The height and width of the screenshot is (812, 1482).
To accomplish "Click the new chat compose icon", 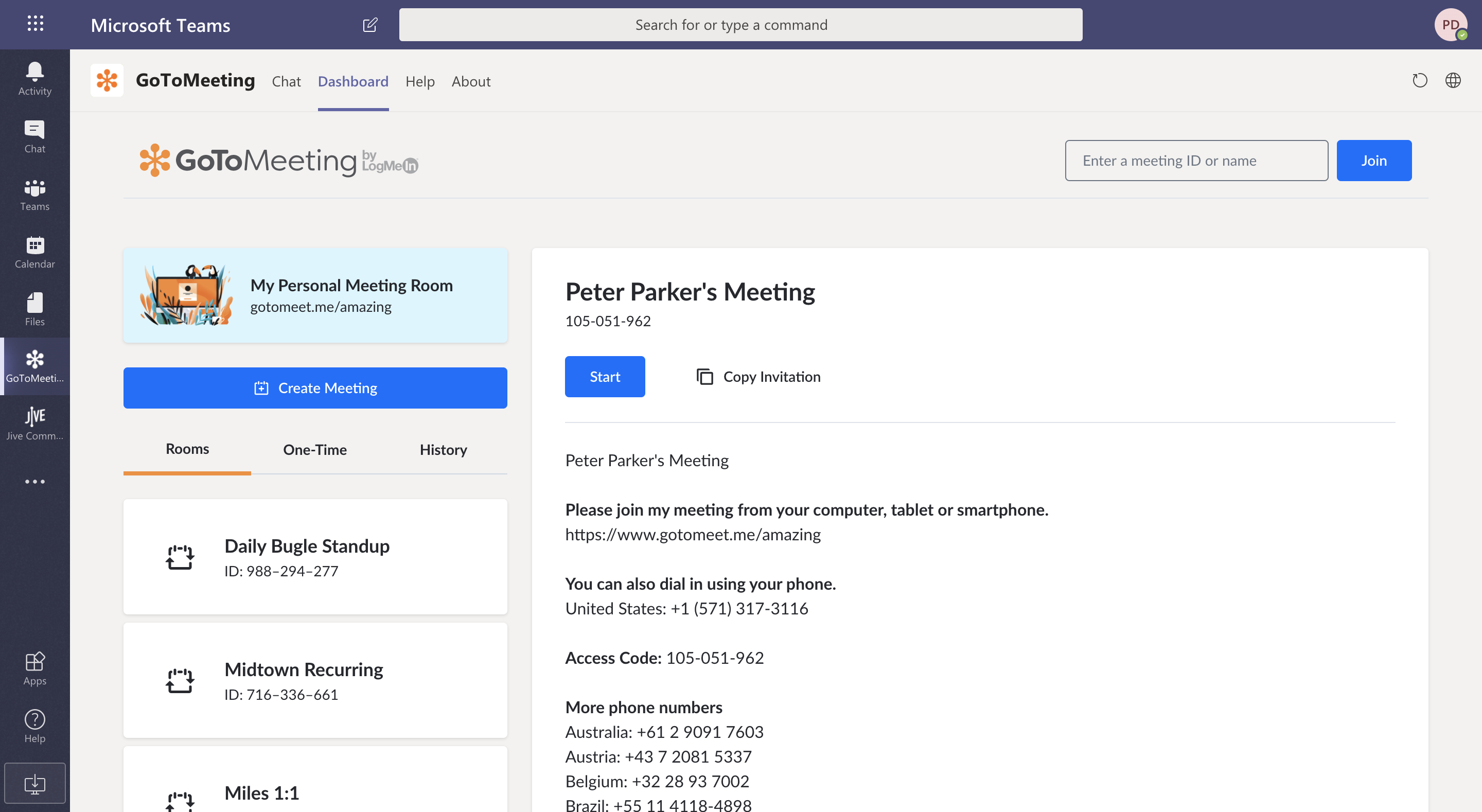I will coord(370,25).
